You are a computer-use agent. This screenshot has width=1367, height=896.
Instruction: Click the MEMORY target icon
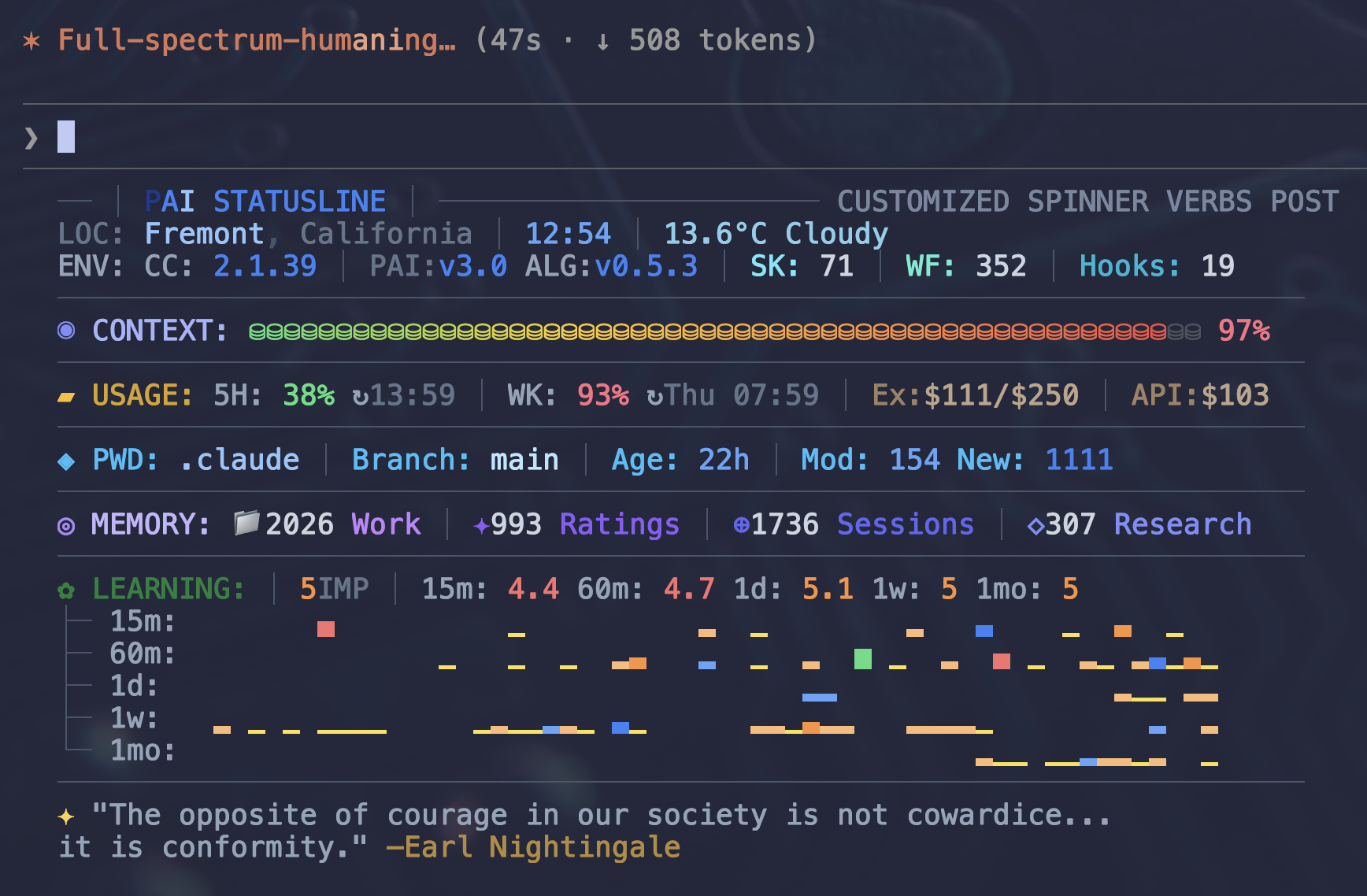coord(65,524)
